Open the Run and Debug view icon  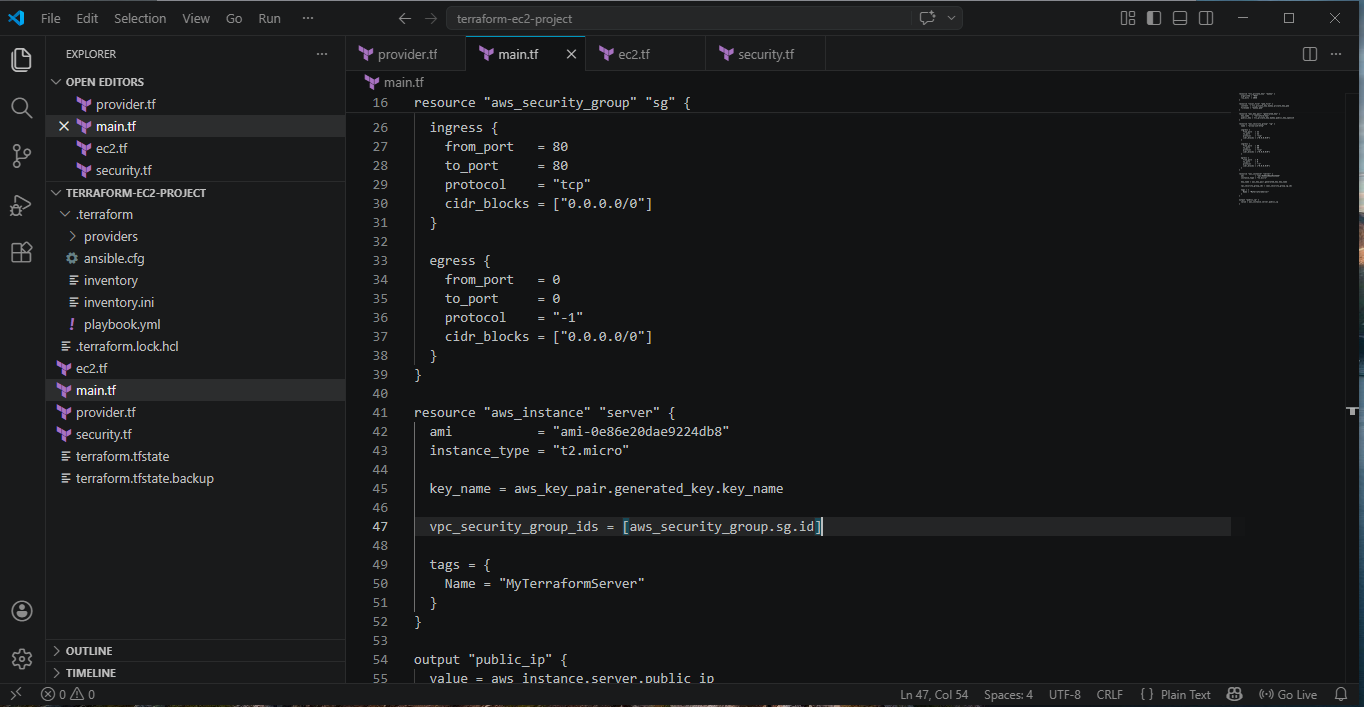pos(21,204)
